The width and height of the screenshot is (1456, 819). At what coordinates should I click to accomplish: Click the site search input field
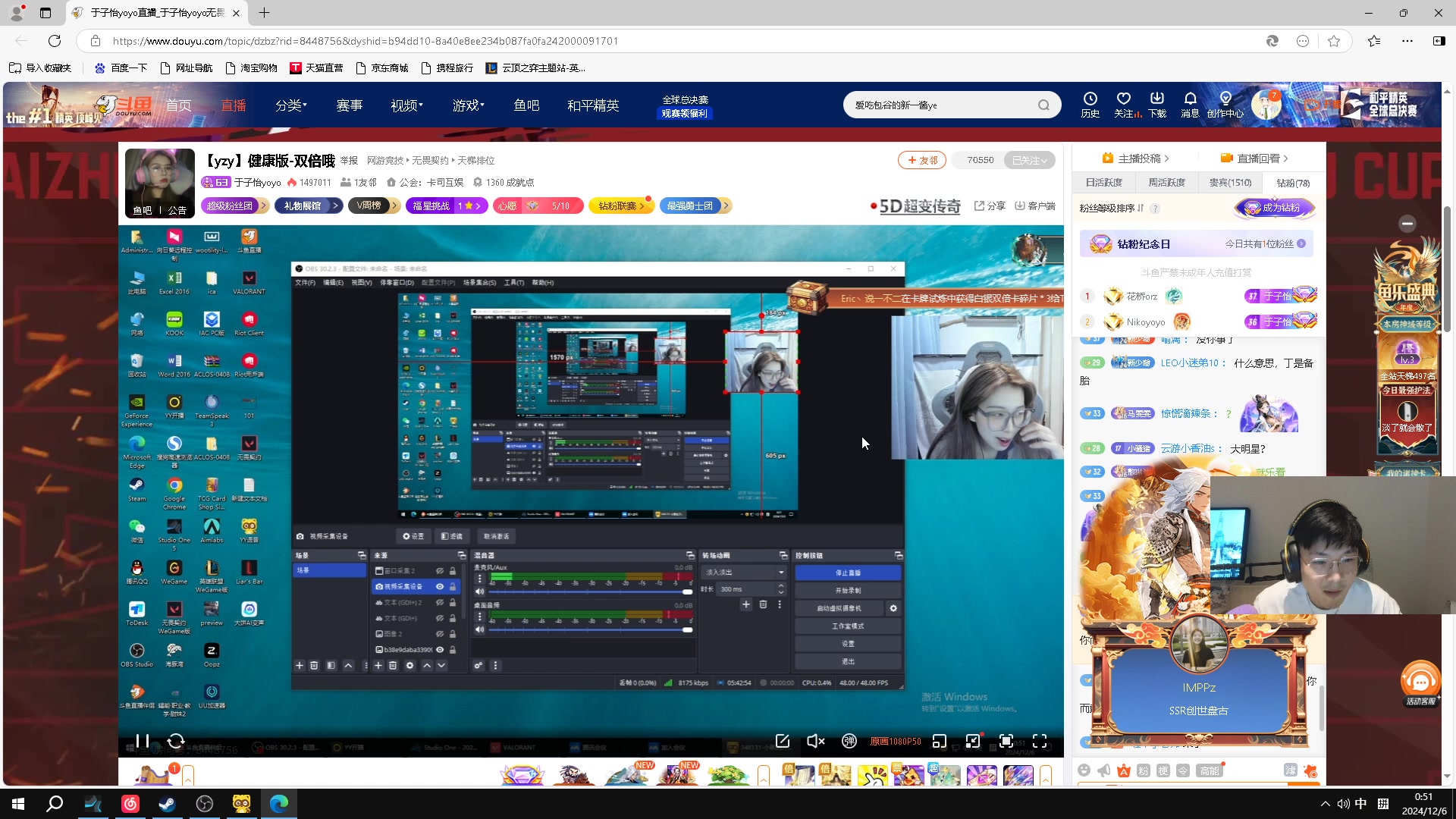point(940,105)
